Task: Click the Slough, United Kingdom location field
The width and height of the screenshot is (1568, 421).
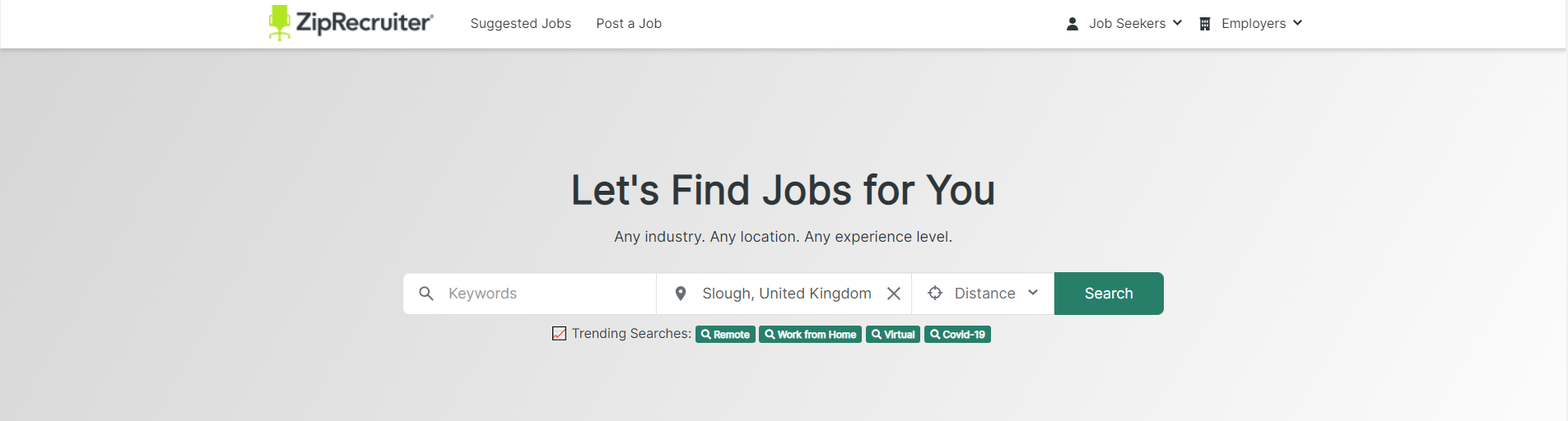Action: [x=786, y=294]
